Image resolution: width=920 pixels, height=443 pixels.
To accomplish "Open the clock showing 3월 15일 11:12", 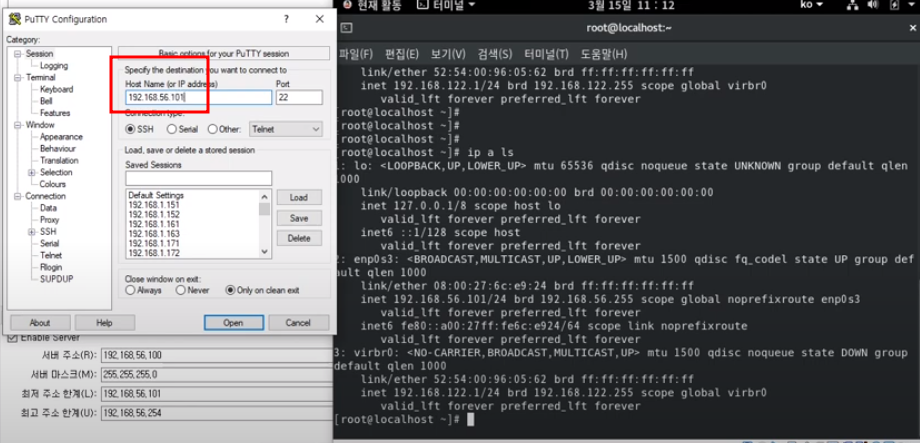I will pos(631,5).
